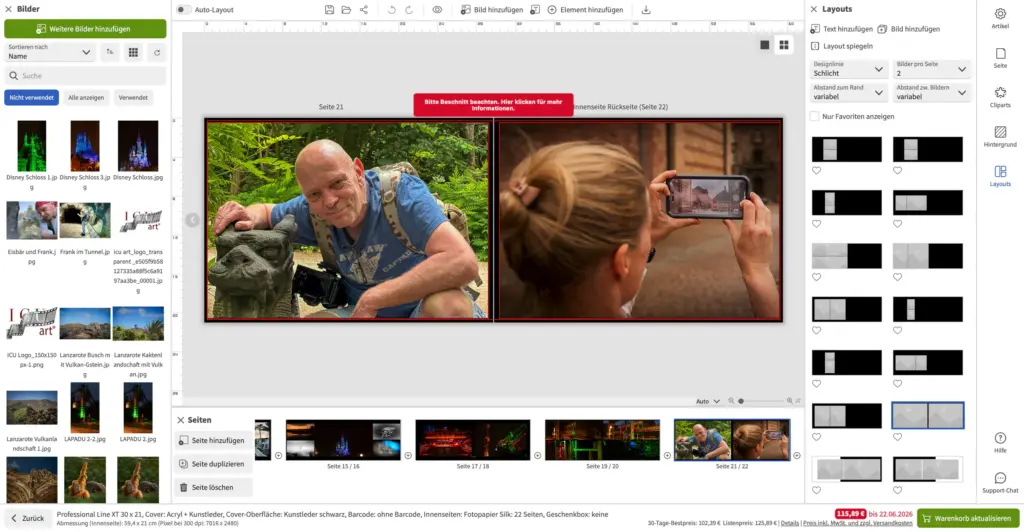Open Artikel settings in right sidebar
Viewport: 1024px width, 532px height.
tap(1000, 18)
